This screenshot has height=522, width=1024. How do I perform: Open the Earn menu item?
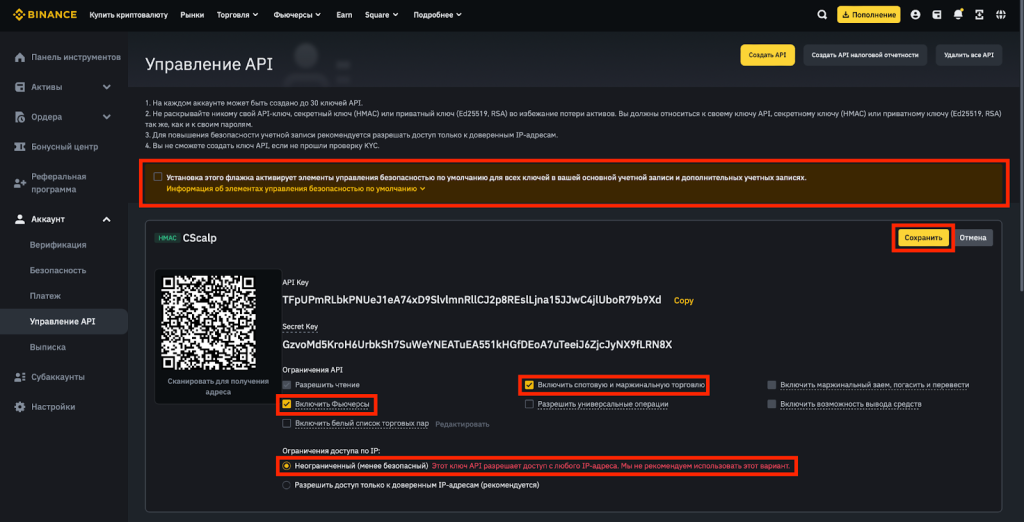tap(344, 14)
